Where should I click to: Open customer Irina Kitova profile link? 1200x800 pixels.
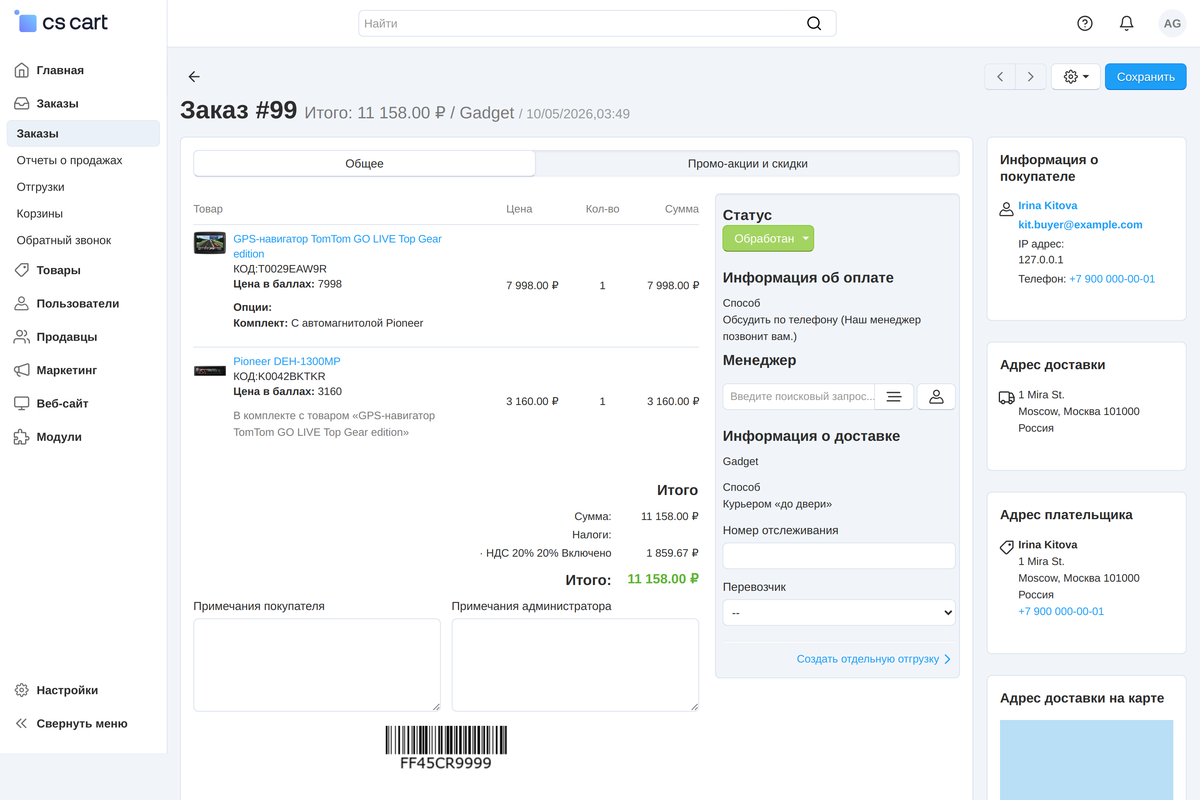[x=1048, y=206]
